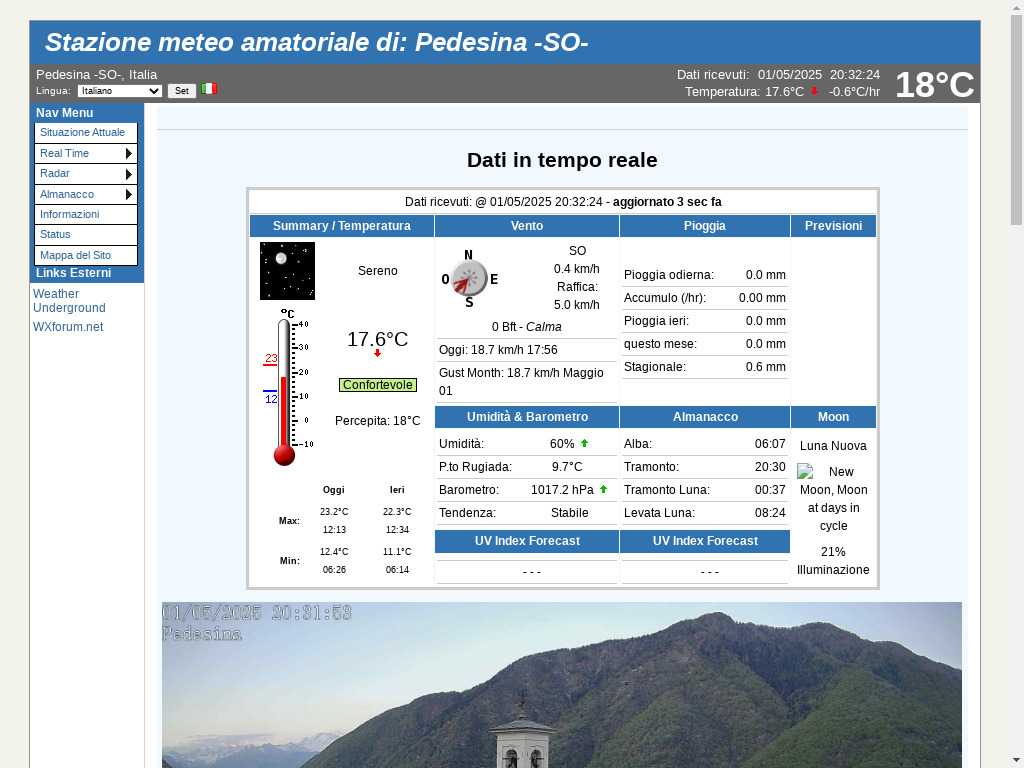Viewport: 1024px width, 768px height.
Task: Click the Dati in tempo reale heading
Action: 562,160
